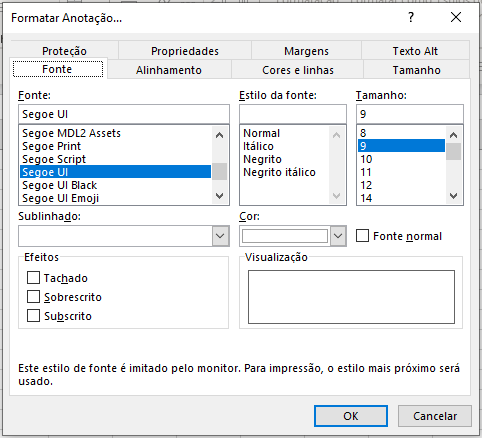Choose Negrito itálico font style
Viewport: 482px width, 438px height.
pyautogui.click(x=279, y=172)
